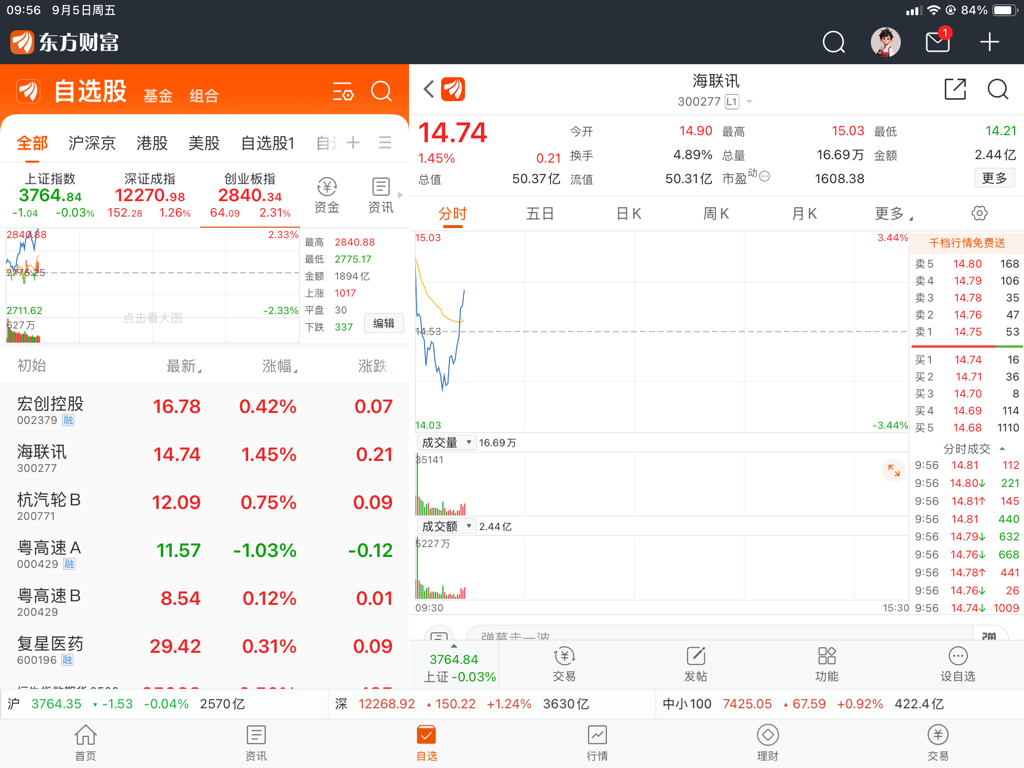The height and width of the screenshot is (768, 1024).
Task: Focus the 弹幕走一波 comment input
Action: tap(718, 635)
